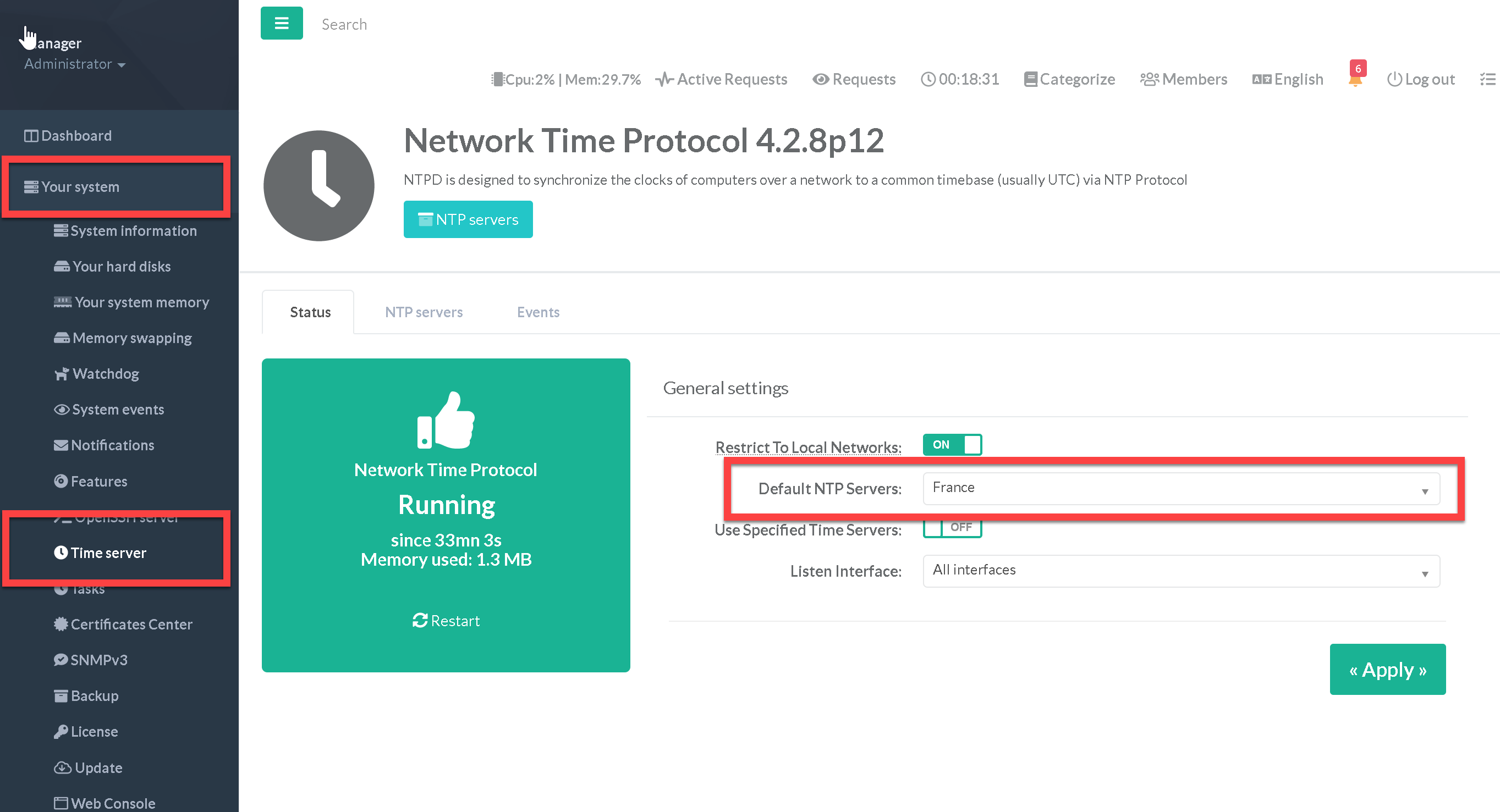The image size is (1500, 812).
Task: Click the Watchdog dog icon in sidebar
Action: (x=61, y=374)
